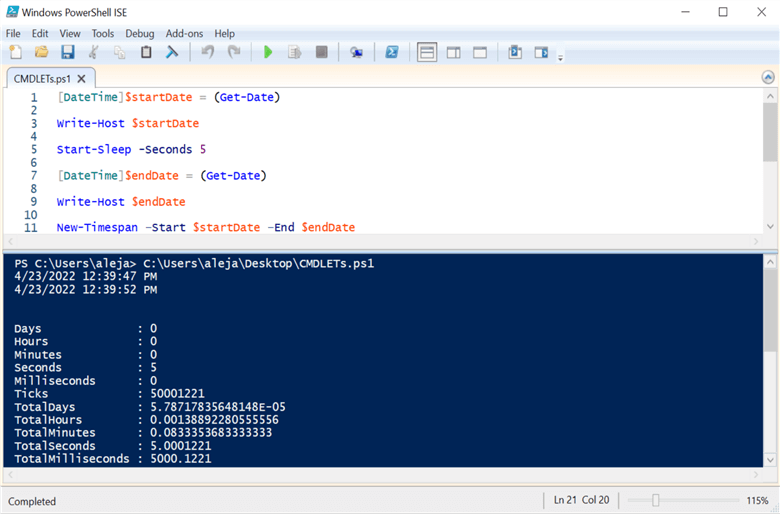Redo the edit with the redo arrow
Image resolution: width=780 pixels, height=514 pixels.
point(234,52)
